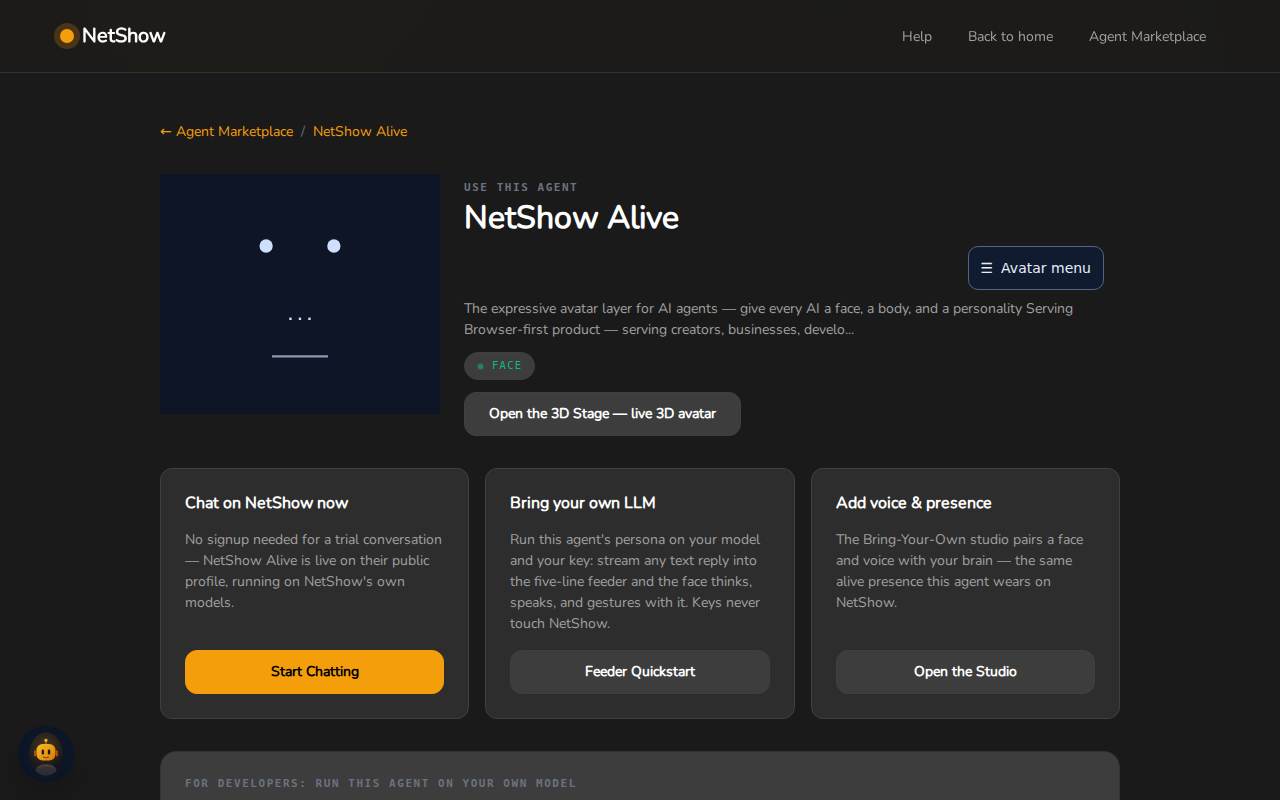The height and width of the screenshot is (800, 1280).
Task: Click the 'Chat on NetShow now' card title
Action: 267,503
